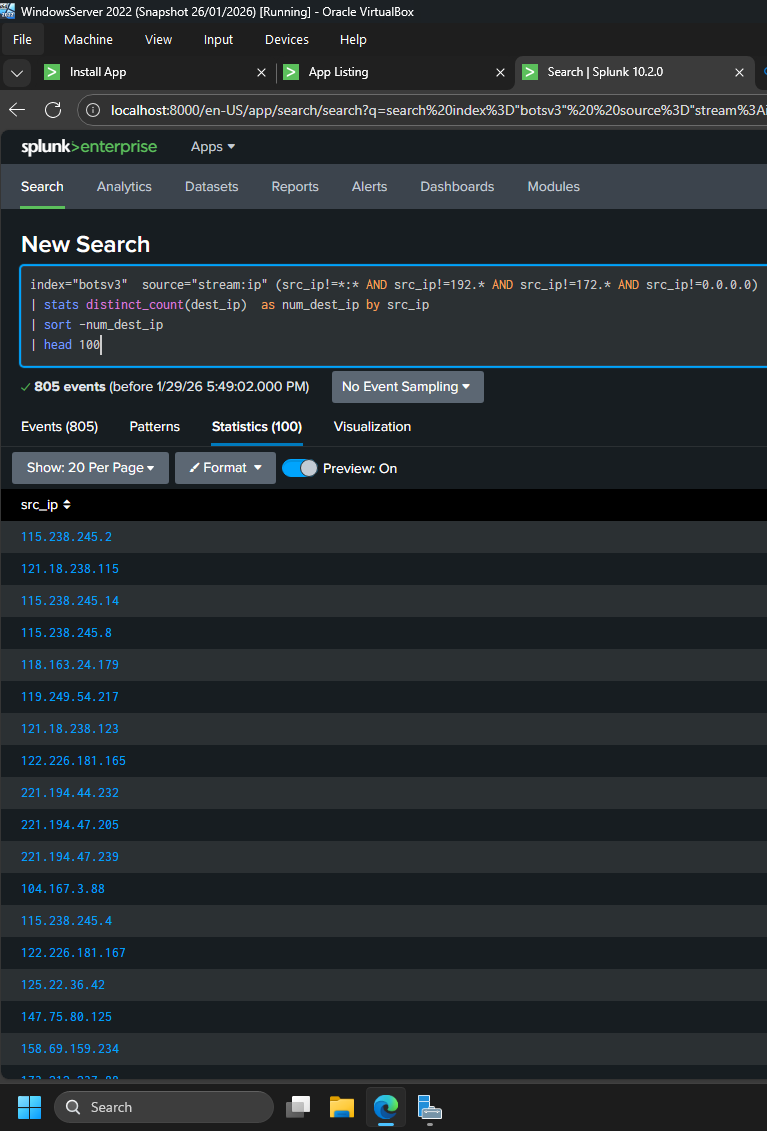Switch to the Visualization tab
767x1131 pixels.
click(372, 427)
